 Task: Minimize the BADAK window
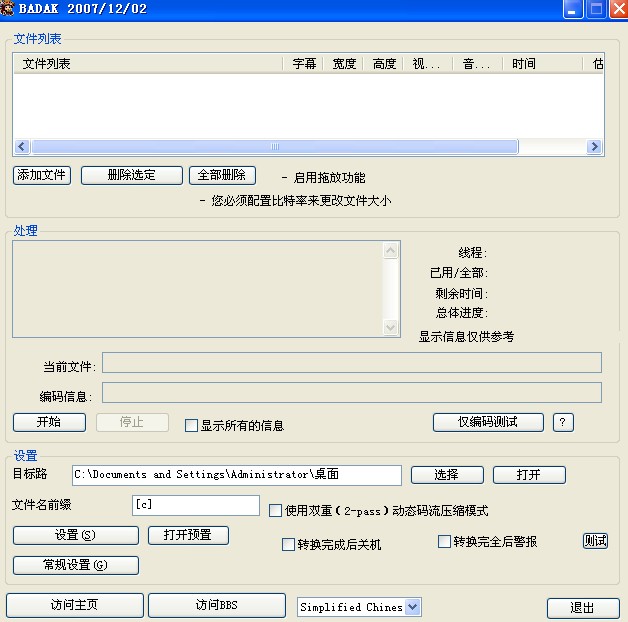(573, 9)
